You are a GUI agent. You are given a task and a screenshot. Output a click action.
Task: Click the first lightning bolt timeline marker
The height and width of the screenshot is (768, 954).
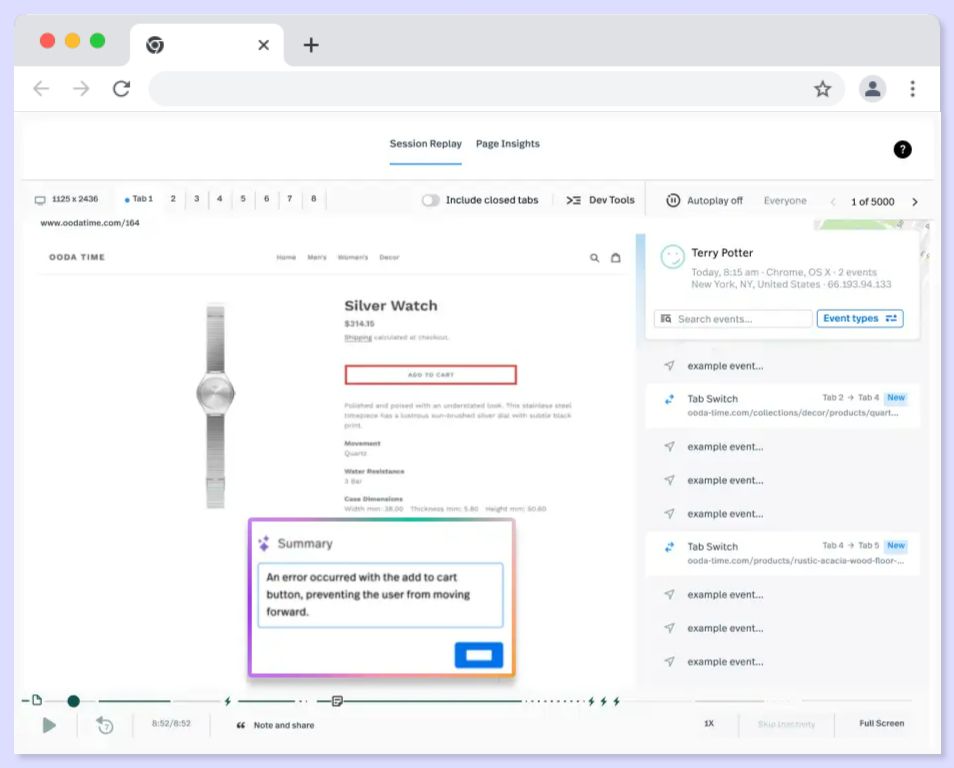(228, 701)
